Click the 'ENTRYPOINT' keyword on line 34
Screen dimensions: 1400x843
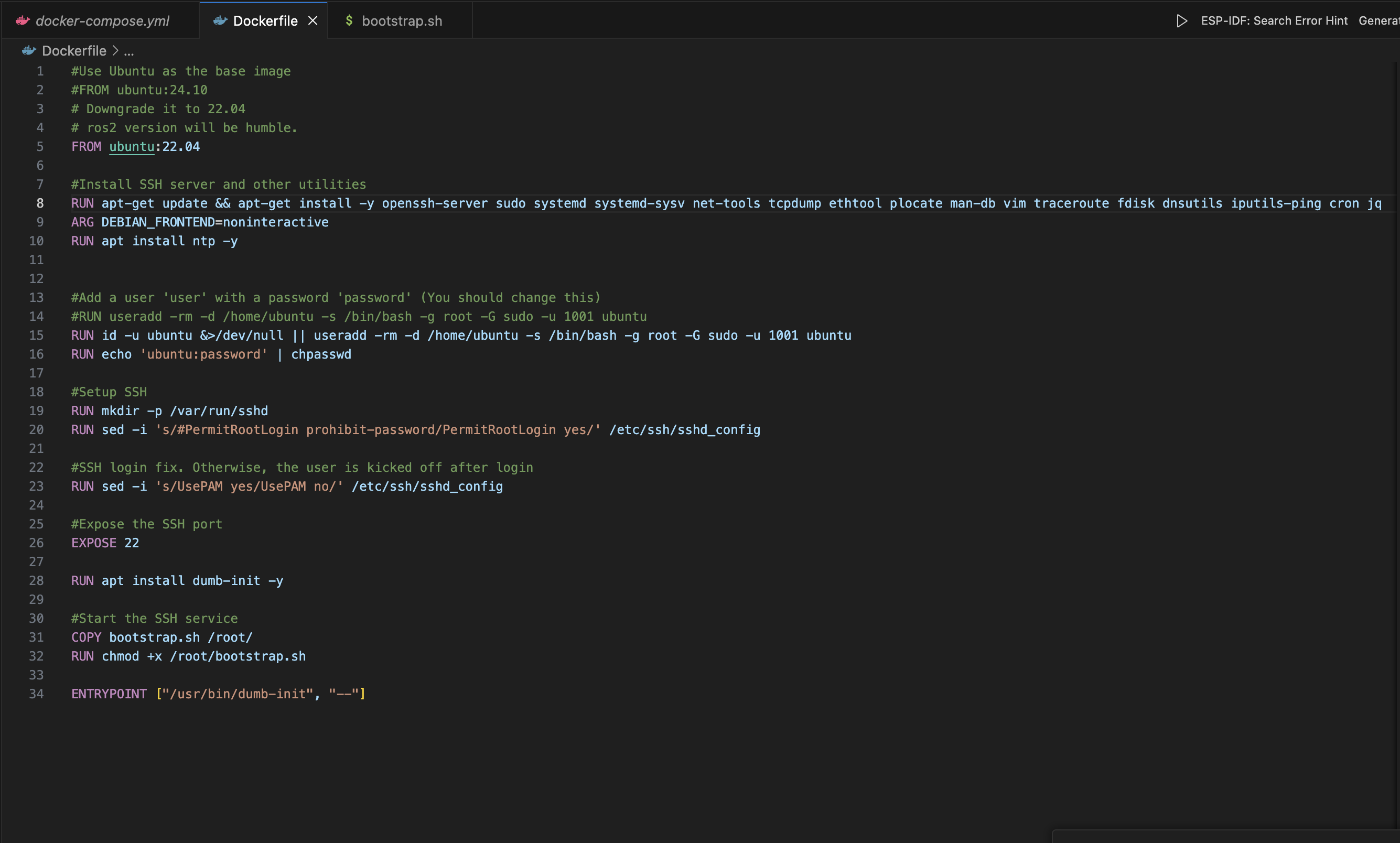(x=109, y=694)
